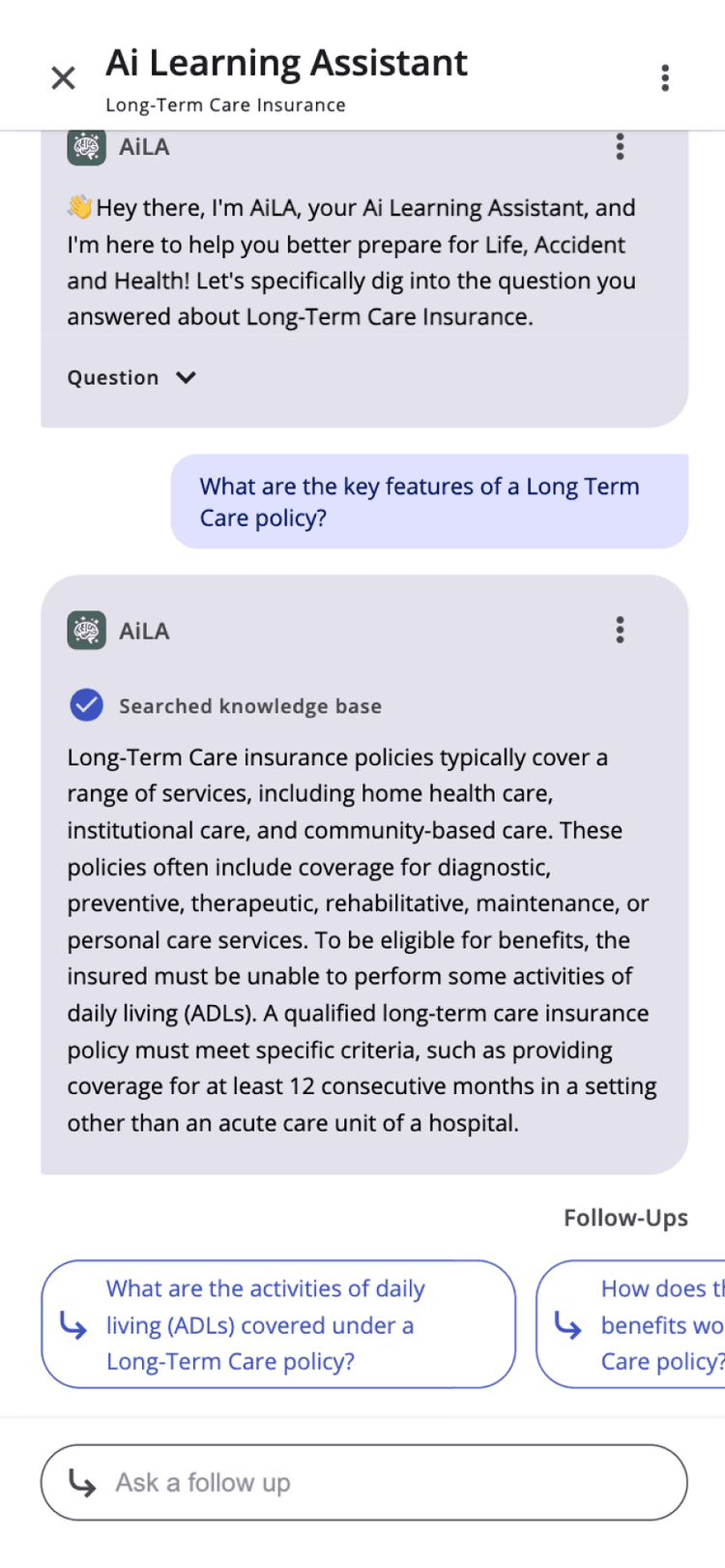Click the Searched knowledge base status text
The width and height of the screenshot is (725, 1568).
point(250,707)
